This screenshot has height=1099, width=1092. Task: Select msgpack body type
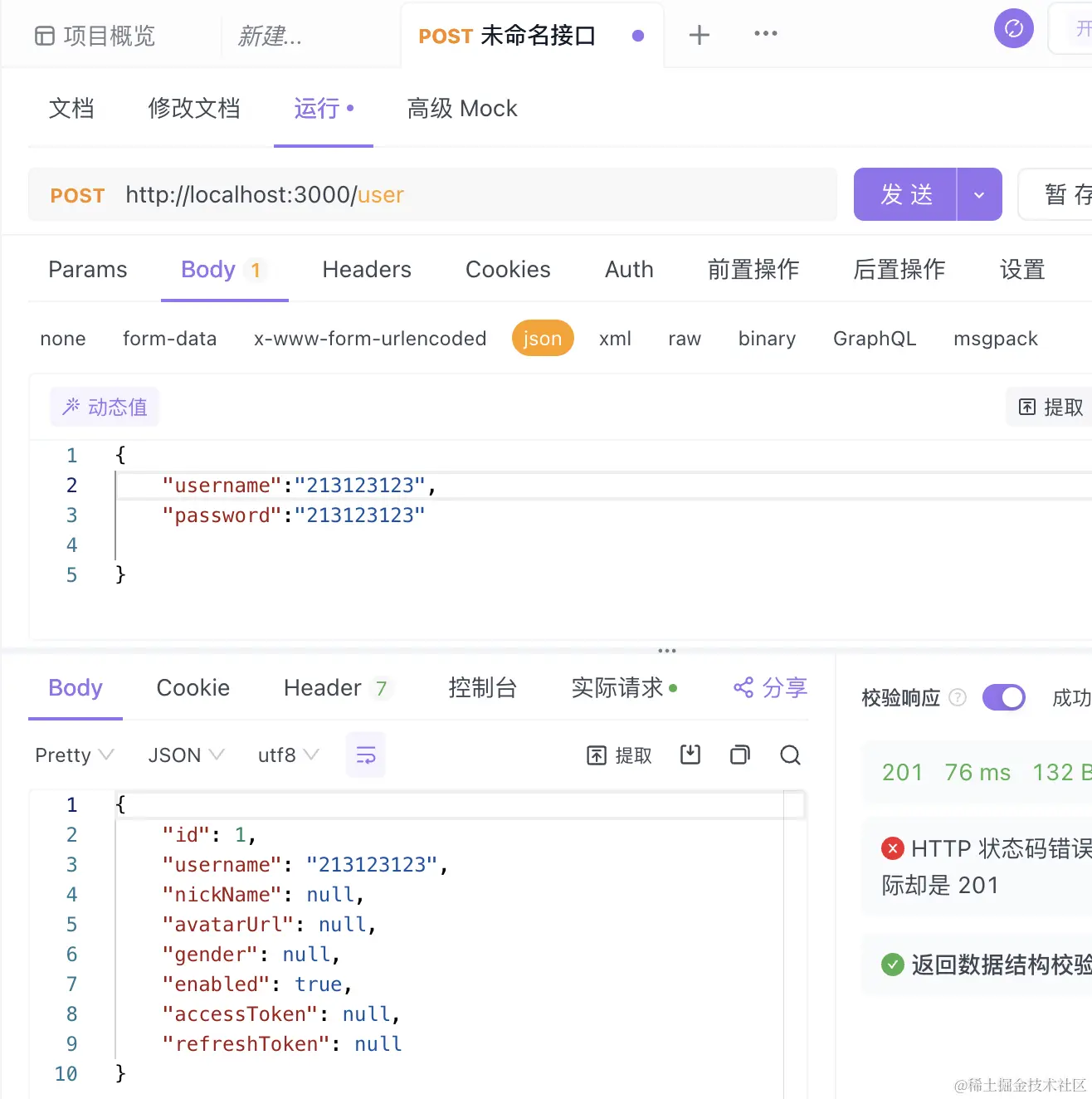click(996, 339)
